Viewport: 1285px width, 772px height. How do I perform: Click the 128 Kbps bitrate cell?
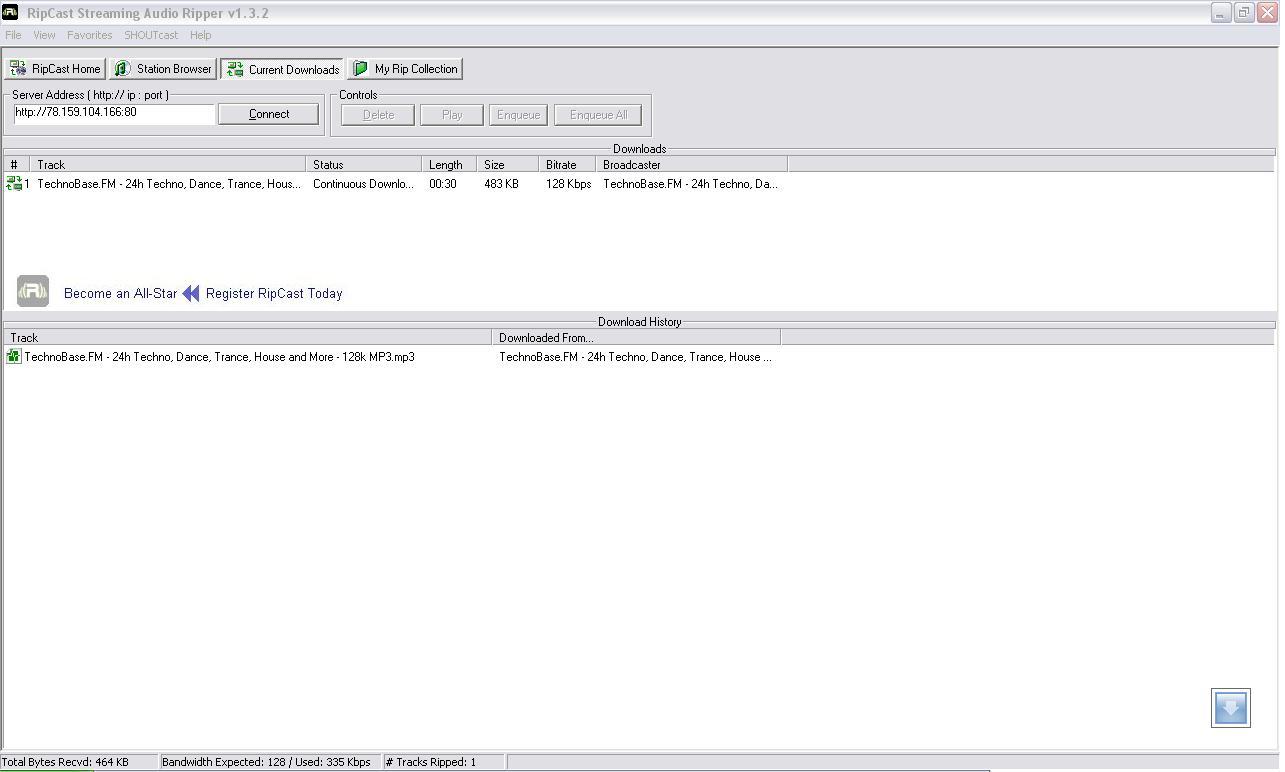pyautogui.click(x=568, y=184)
